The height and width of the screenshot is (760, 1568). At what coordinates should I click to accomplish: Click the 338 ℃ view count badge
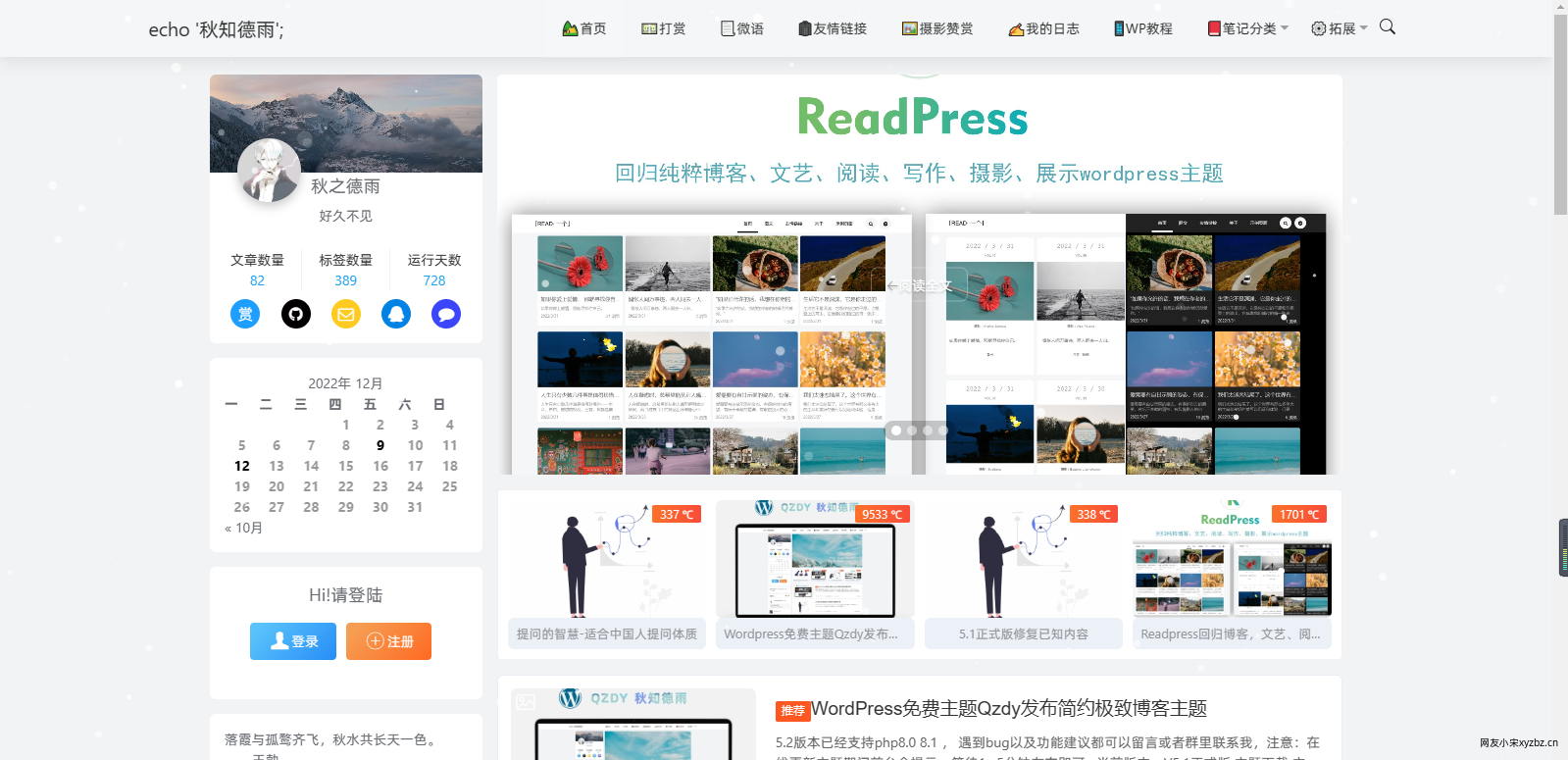pos(1093,514)
